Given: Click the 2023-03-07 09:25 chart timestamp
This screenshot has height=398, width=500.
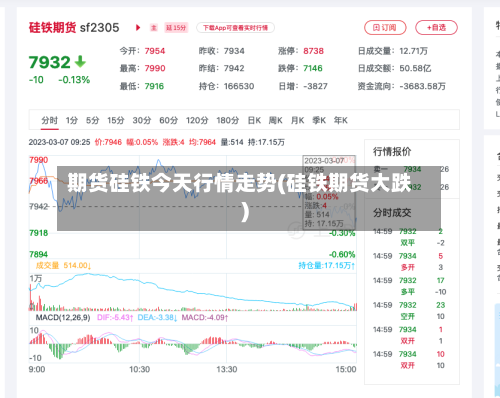Looking at the screenshot, I should [59, 142].
